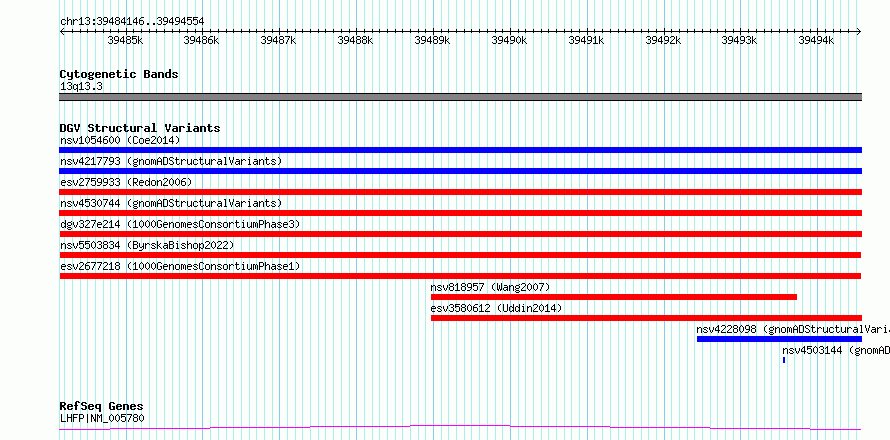Select the red bar under esv2759933
The width and height of the screenshot is (890, 440).
(460, 192)
